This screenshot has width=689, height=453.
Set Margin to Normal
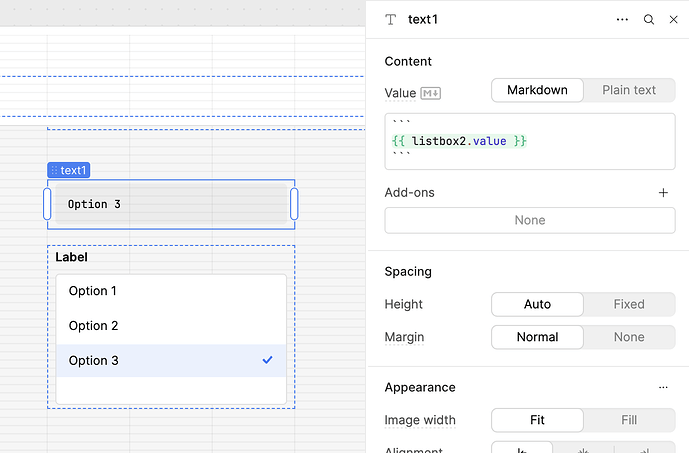pyautogui.click(x=537, y=337)
